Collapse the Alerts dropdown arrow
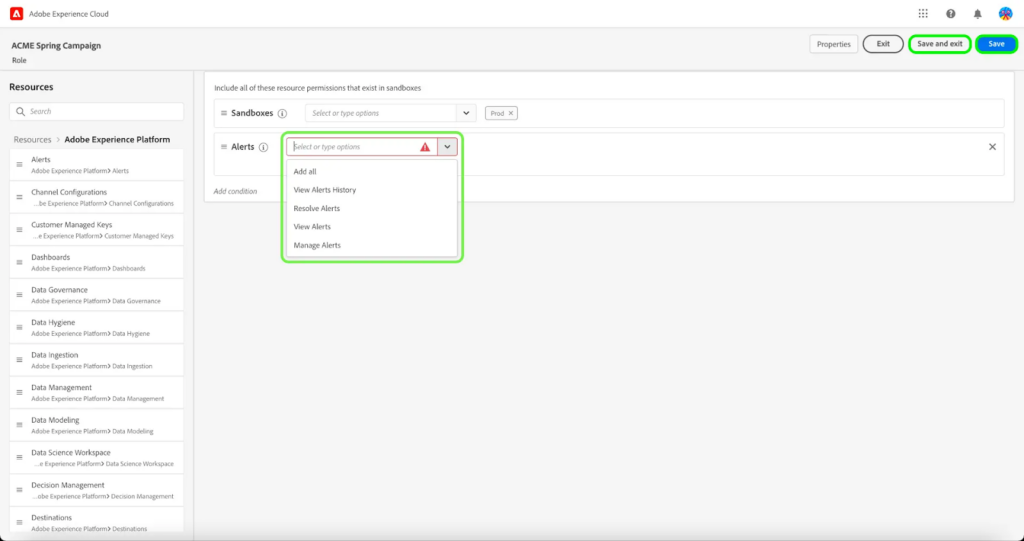This screenshot has width=1024, height=541. 447,147
